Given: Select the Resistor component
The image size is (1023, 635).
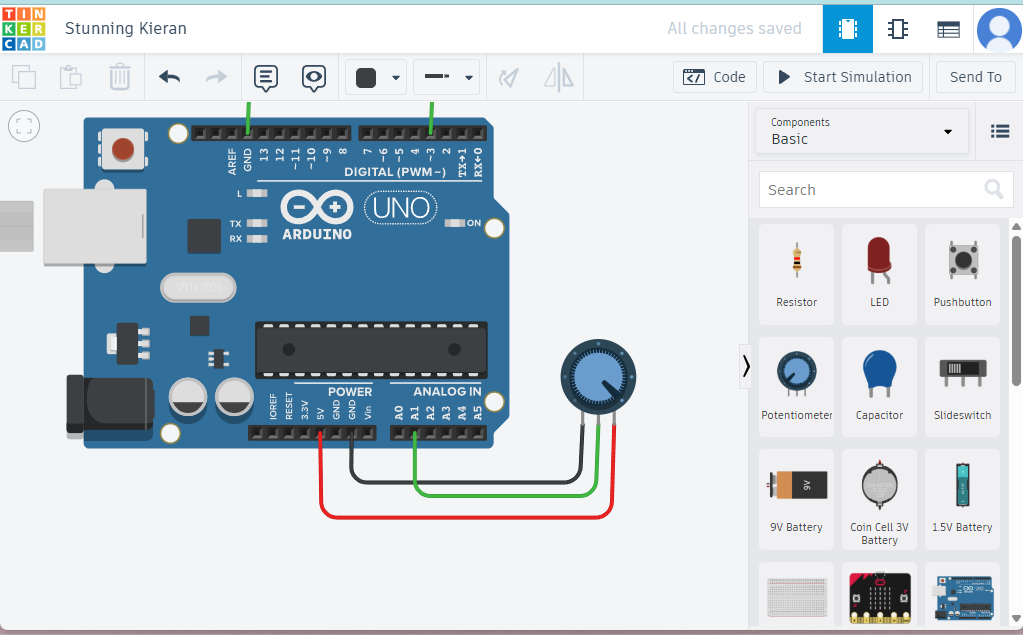Looking at the screenshot, I should click(797, 275).
